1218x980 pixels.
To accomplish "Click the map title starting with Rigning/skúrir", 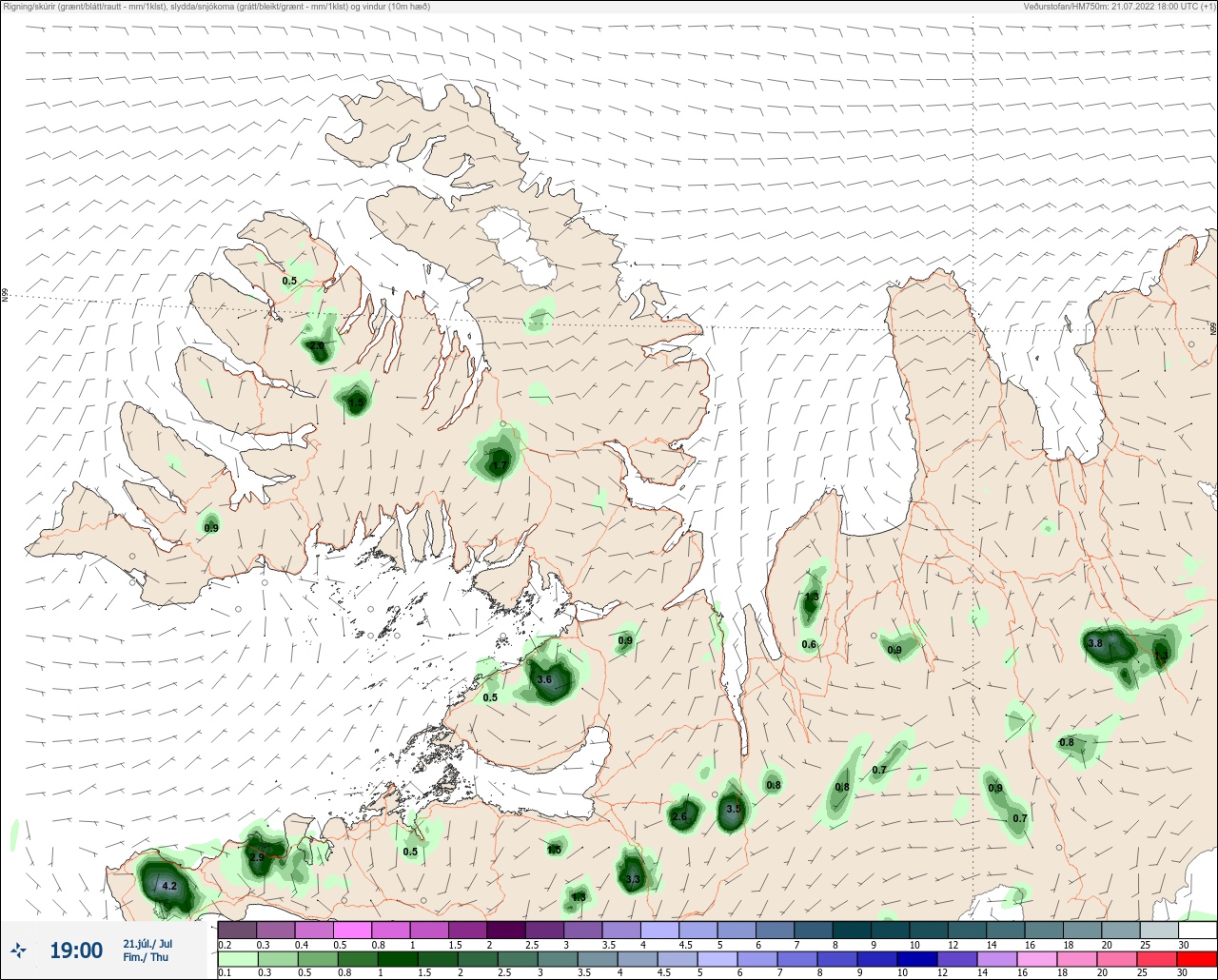I will [x=216, y=7].
